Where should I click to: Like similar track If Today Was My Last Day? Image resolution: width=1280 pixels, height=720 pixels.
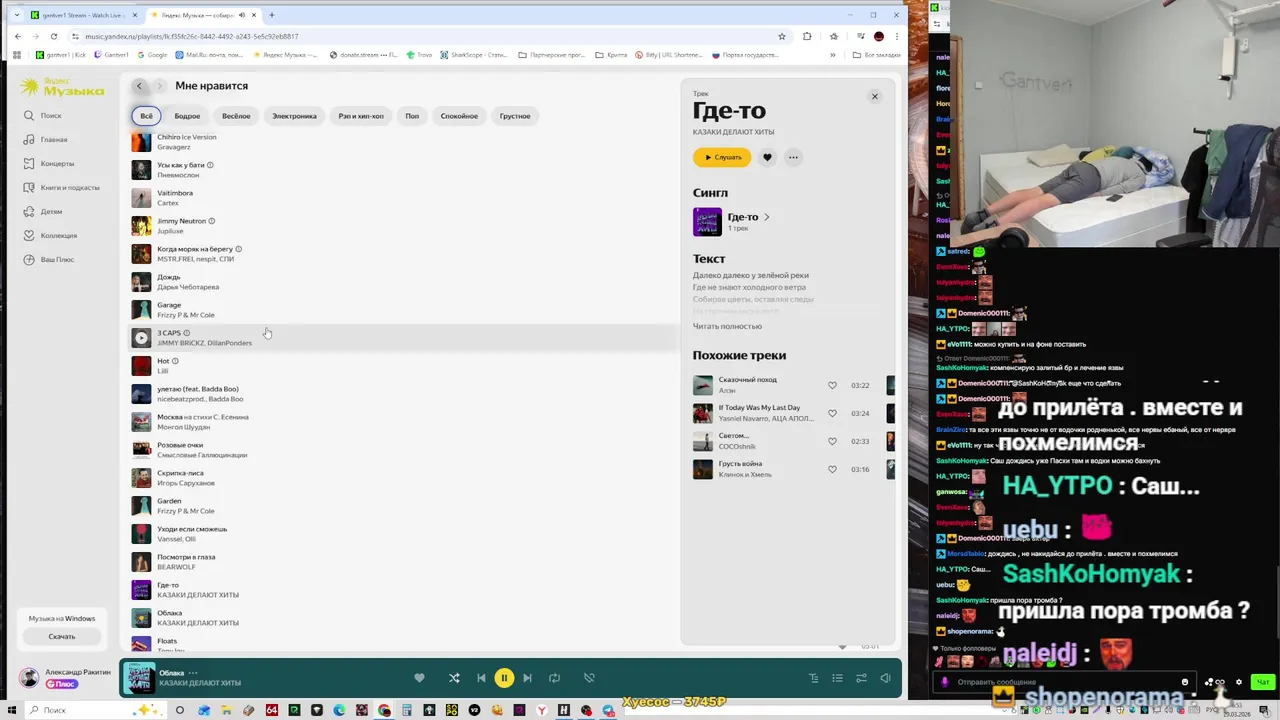coord(832,413)
